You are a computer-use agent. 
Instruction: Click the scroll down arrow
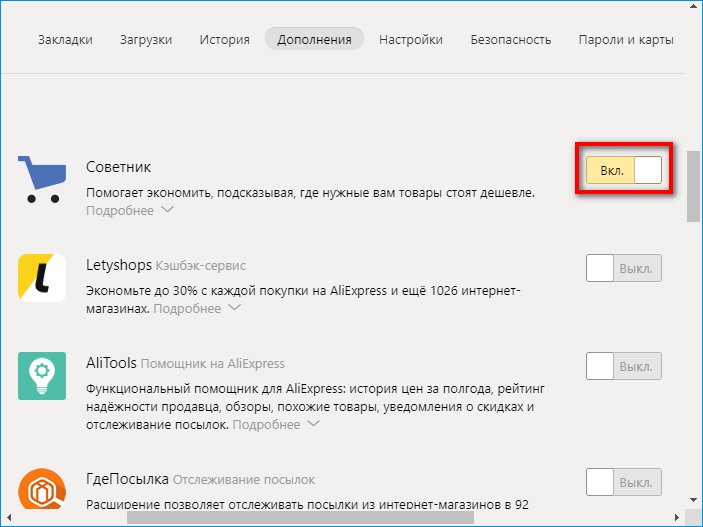tap(693, 500)
